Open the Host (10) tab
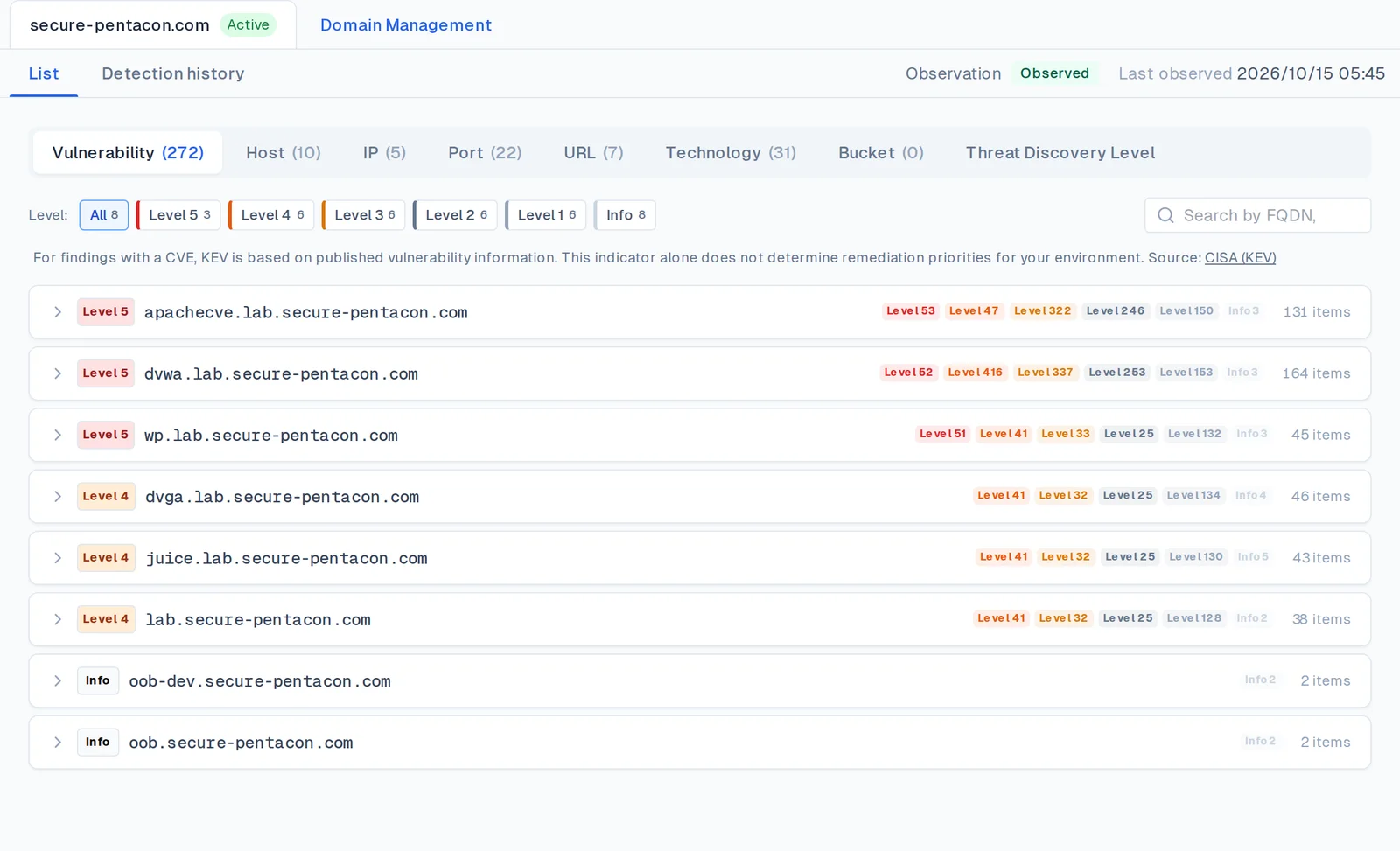1400x851 pixels. [x=283, y=152]
